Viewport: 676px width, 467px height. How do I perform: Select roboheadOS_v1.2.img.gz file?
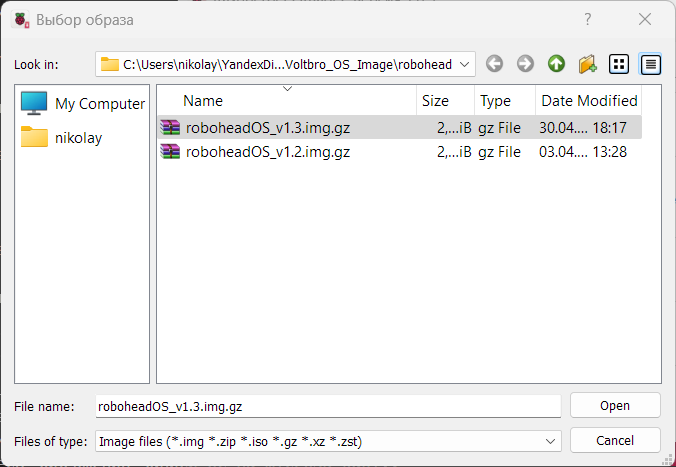(x=268, y=152)
